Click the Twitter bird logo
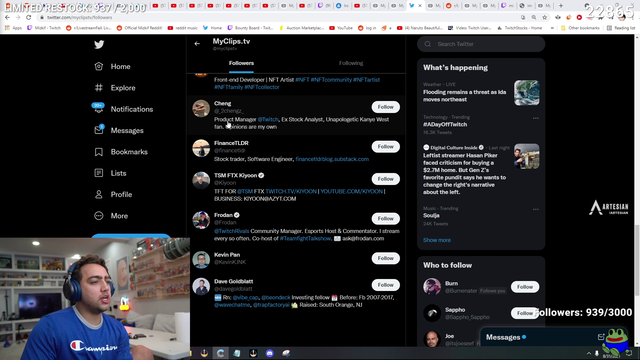Screen dimensions: 640x360 pyautogui.click(x=99, y=44)
